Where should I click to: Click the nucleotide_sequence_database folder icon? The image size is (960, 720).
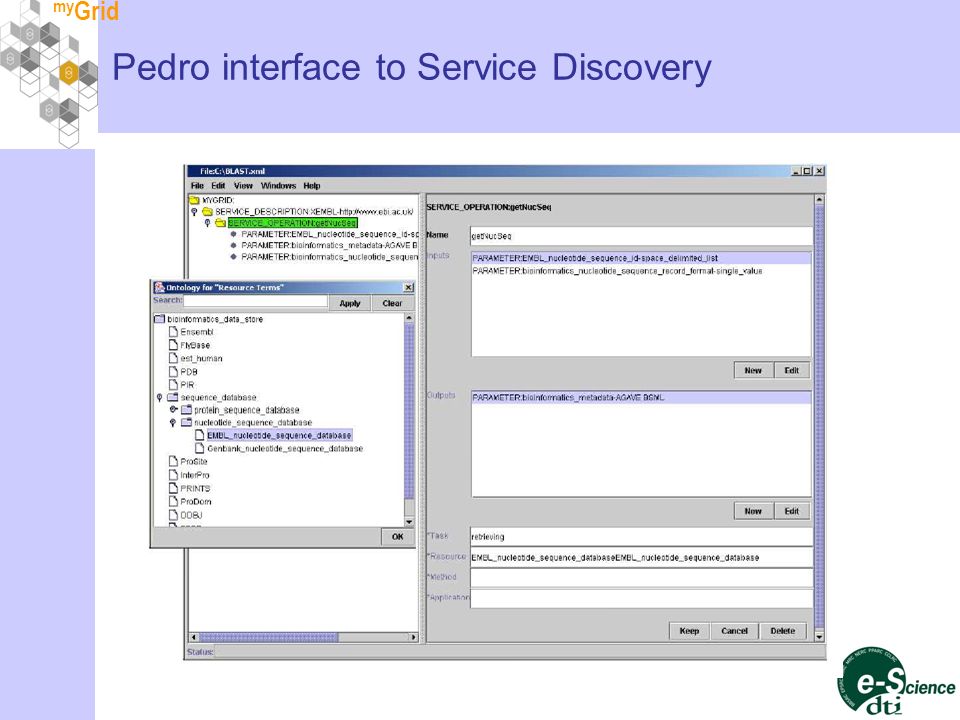tap(186, 422)
